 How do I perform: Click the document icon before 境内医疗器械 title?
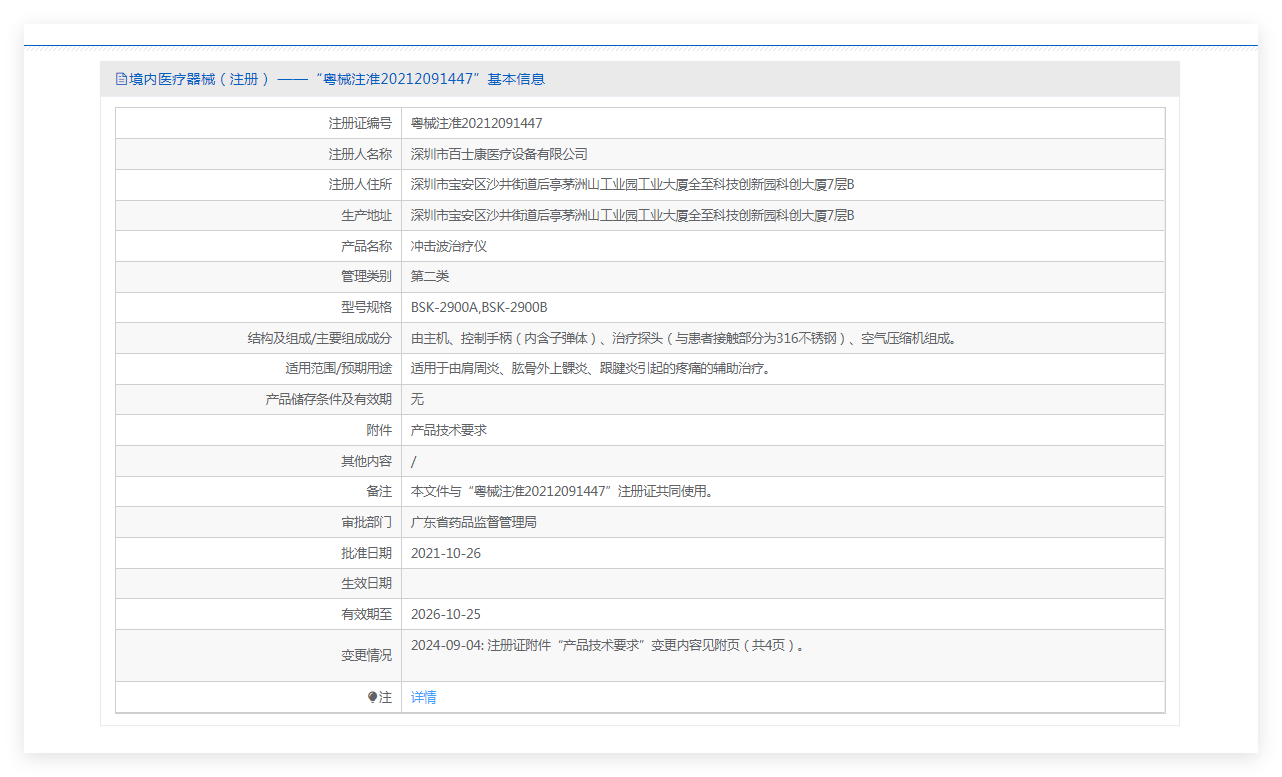tap(122, 79)
